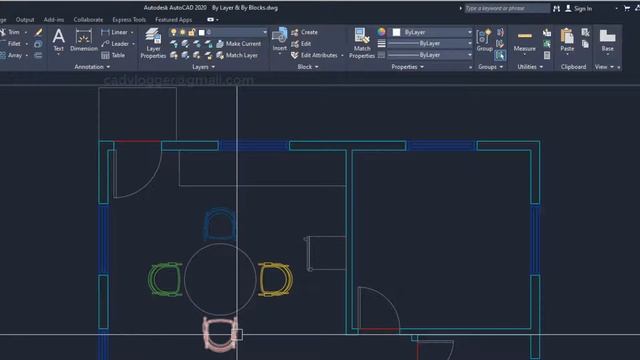Viewport: 640px width, 360px height.
Task: Click Sign In in title bar
Action: [x=579, y=8]
